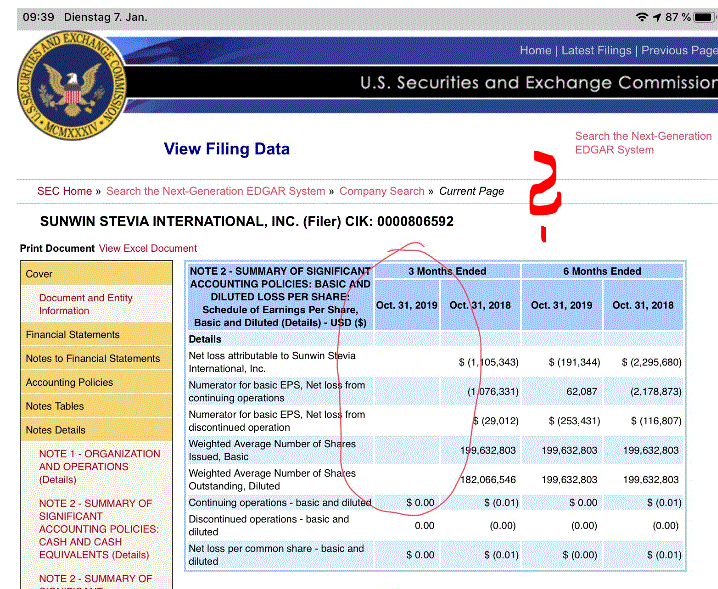The image size is (718, 589).
Task: Click the View Filing Data heading
Action: coord(227,149)
